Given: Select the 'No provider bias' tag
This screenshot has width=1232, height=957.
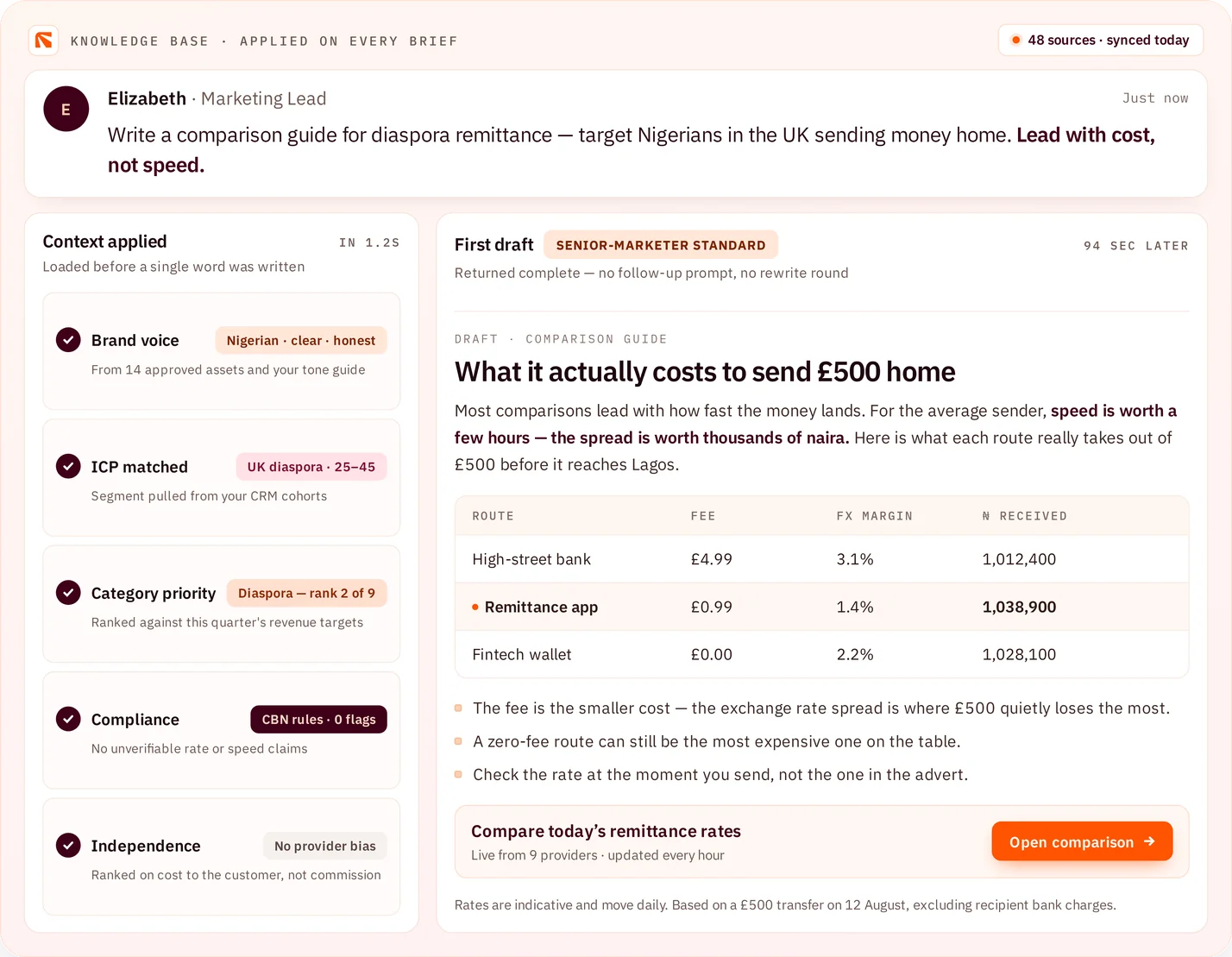Looking at the screenshot, I should [x=325, y=847].
